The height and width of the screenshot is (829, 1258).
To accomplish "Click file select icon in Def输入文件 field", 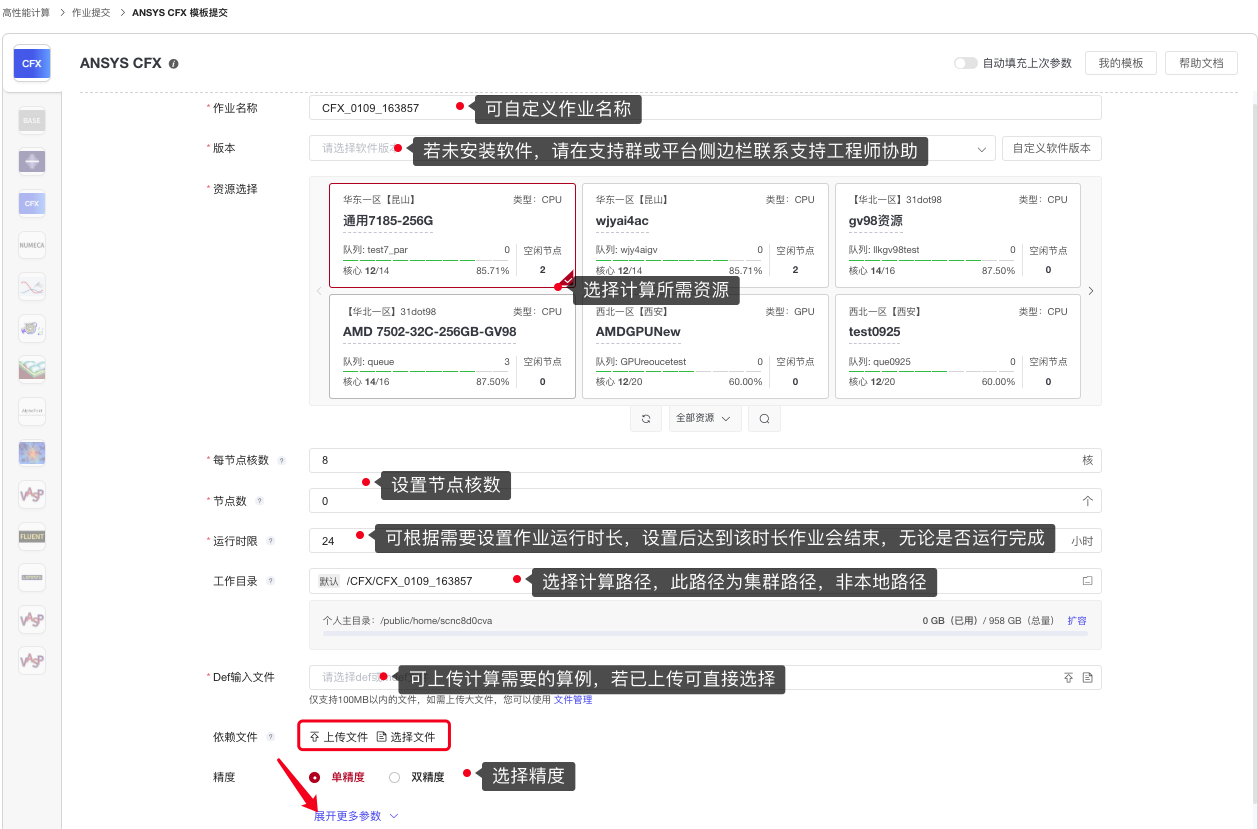I will pos(1088,678).
